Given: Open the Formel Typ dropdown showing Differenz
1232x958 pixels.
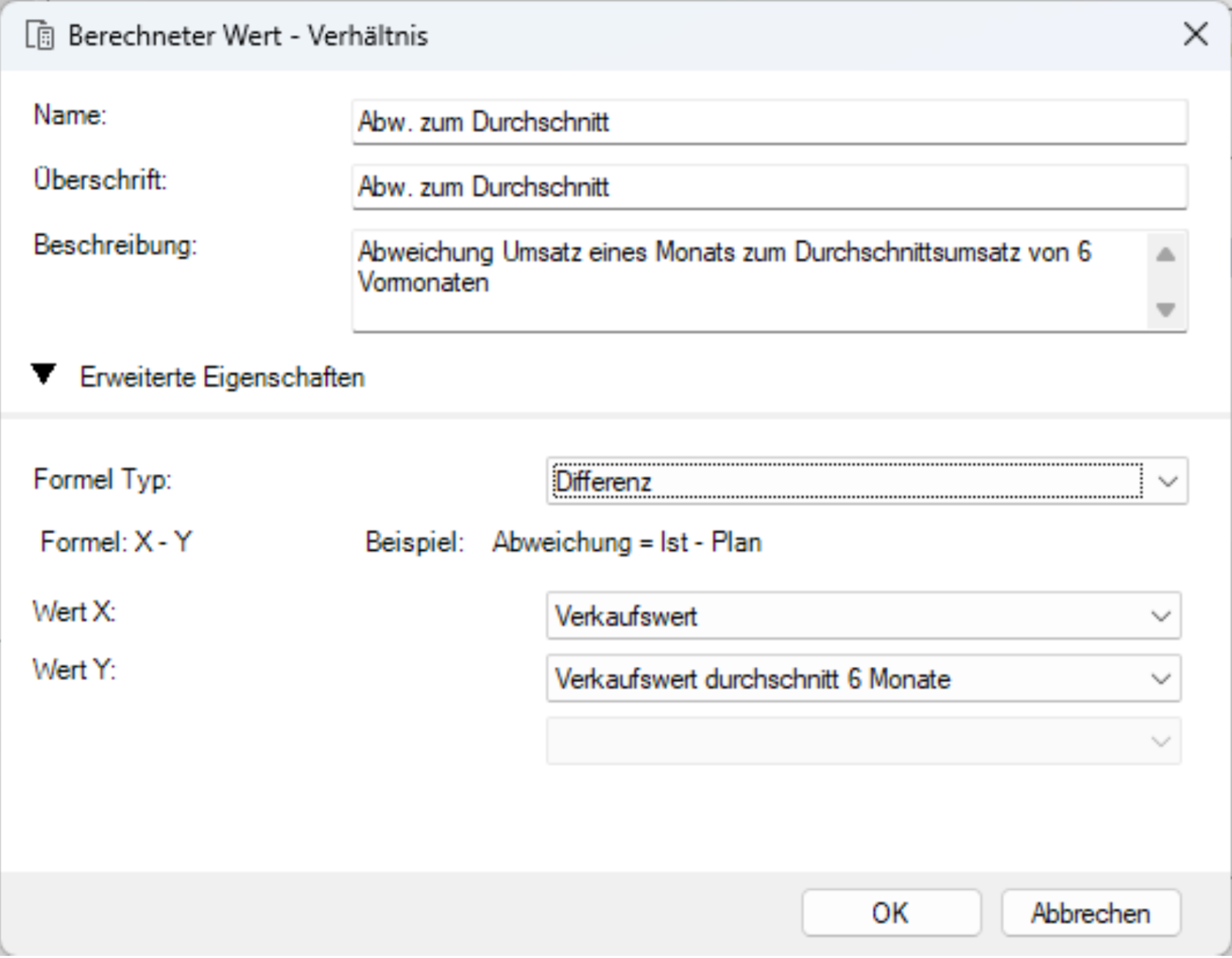Looking at the screenshot, I should (x=867, y=481).
